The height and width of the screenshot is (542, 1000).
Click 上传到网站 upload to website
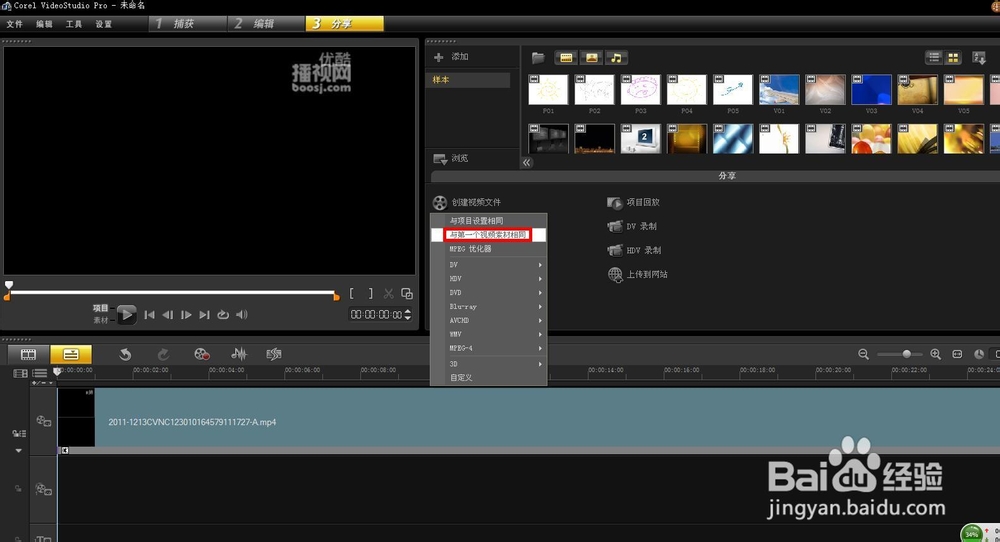pos(638,275)
